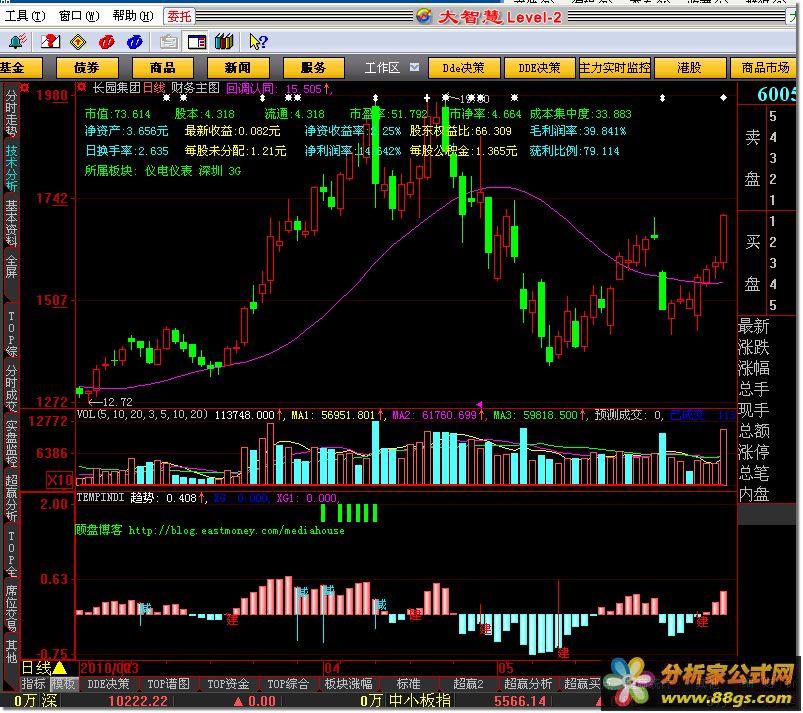Click the 债券 button

[87, 68]
